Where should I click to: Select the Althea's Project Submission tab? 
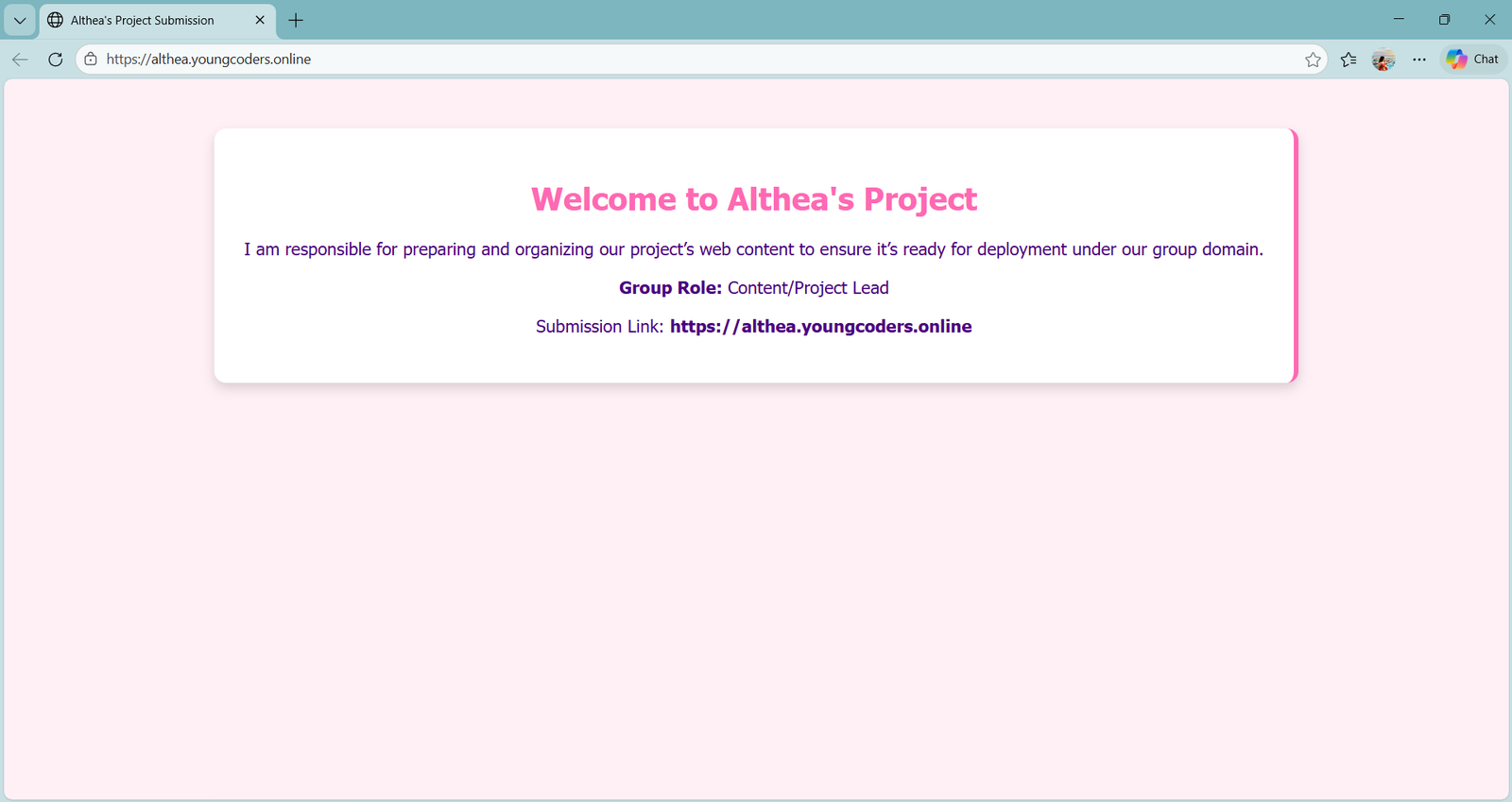point(142,20)
